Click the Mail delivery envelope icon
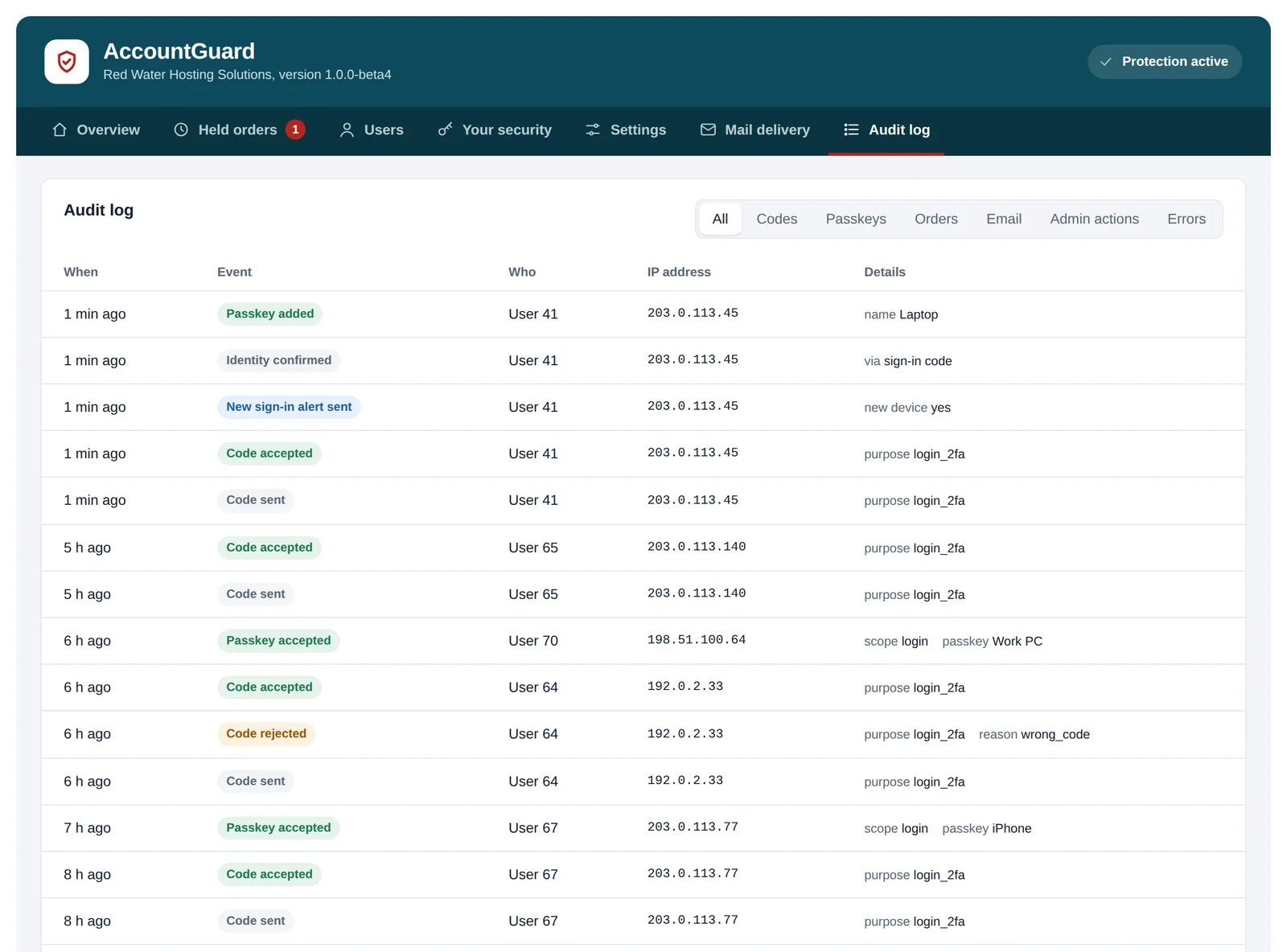 [x=708, y=129]
